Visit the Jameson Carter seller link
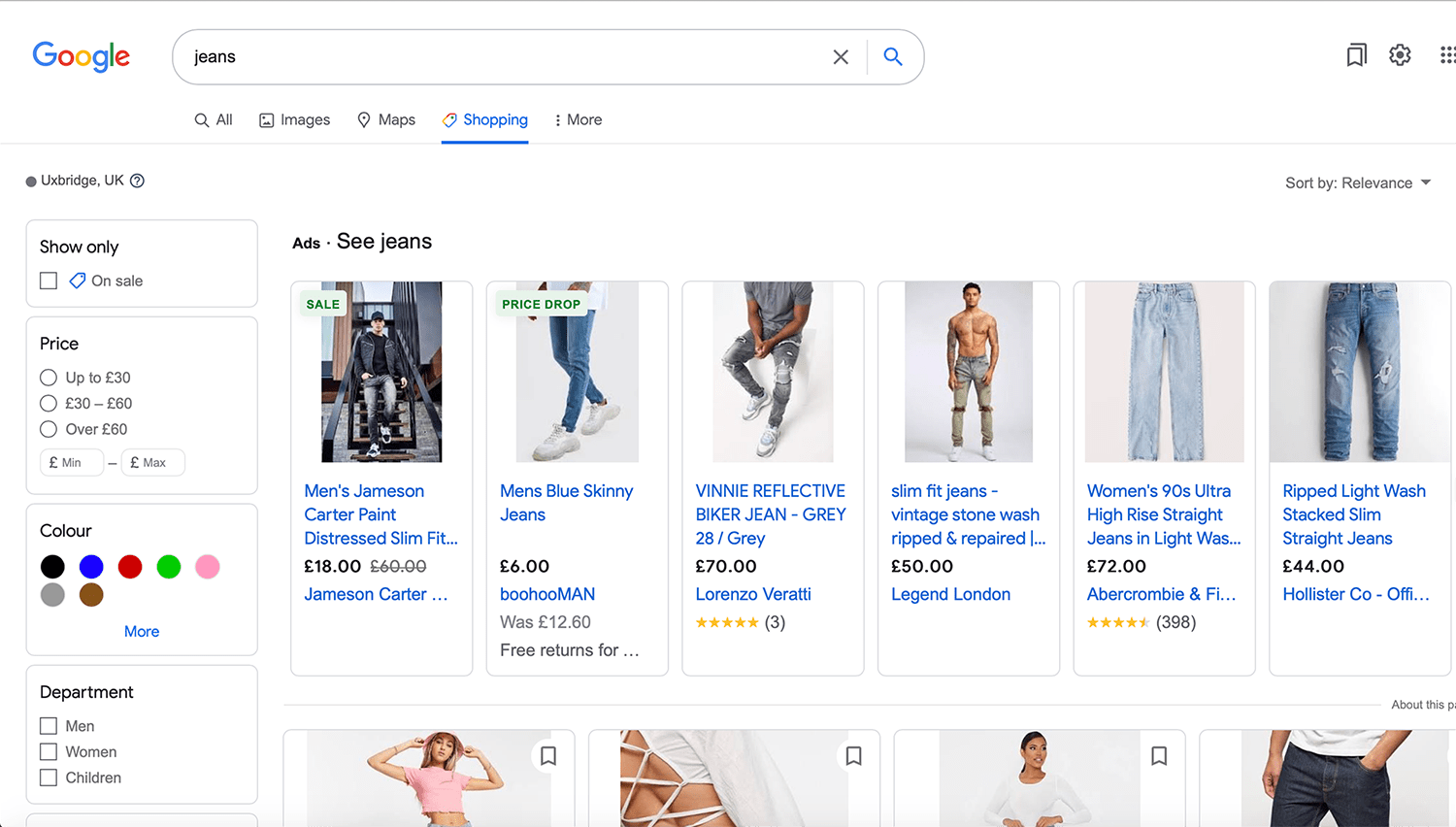 [x=376, y=594]
